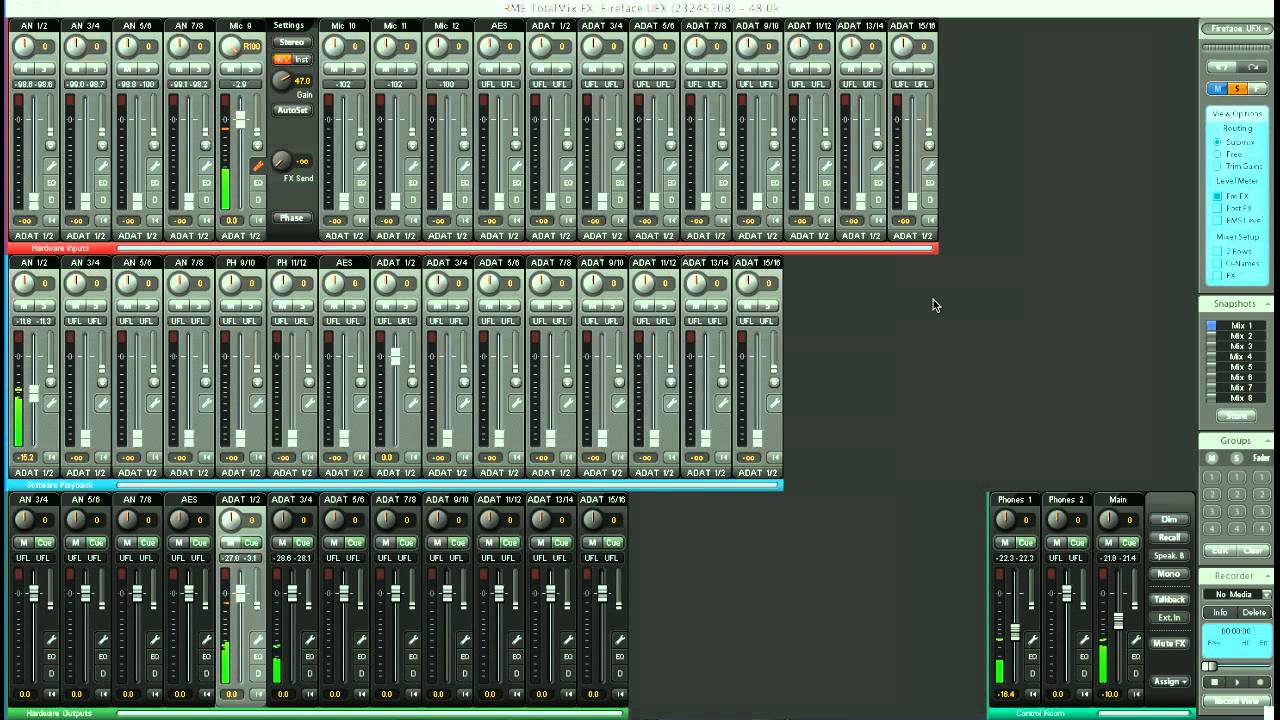Image resolution: width=1280 pixels, height=720 pixels.
Task: Click recorder Play button
Action: click(x=1237, y=681)
